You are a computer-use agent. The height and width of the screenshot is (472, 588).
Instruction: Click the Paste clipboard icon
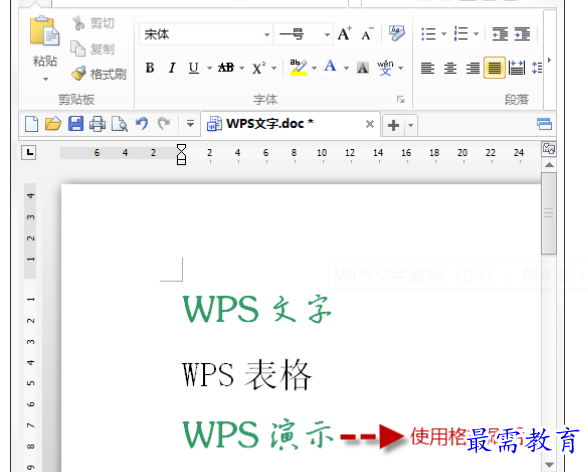(44, 31)
